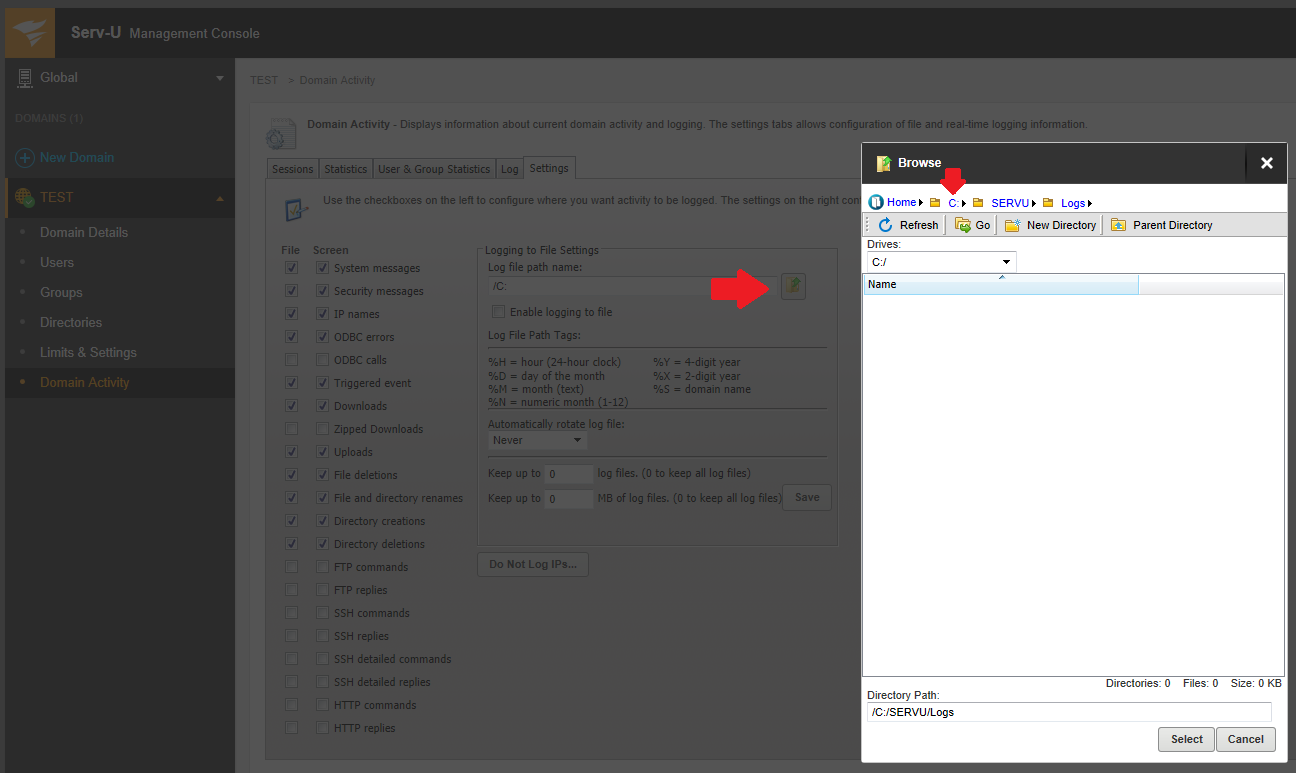Close the Browse dialog
The image size is (1296, 773).
click(x=1266, y=163)
